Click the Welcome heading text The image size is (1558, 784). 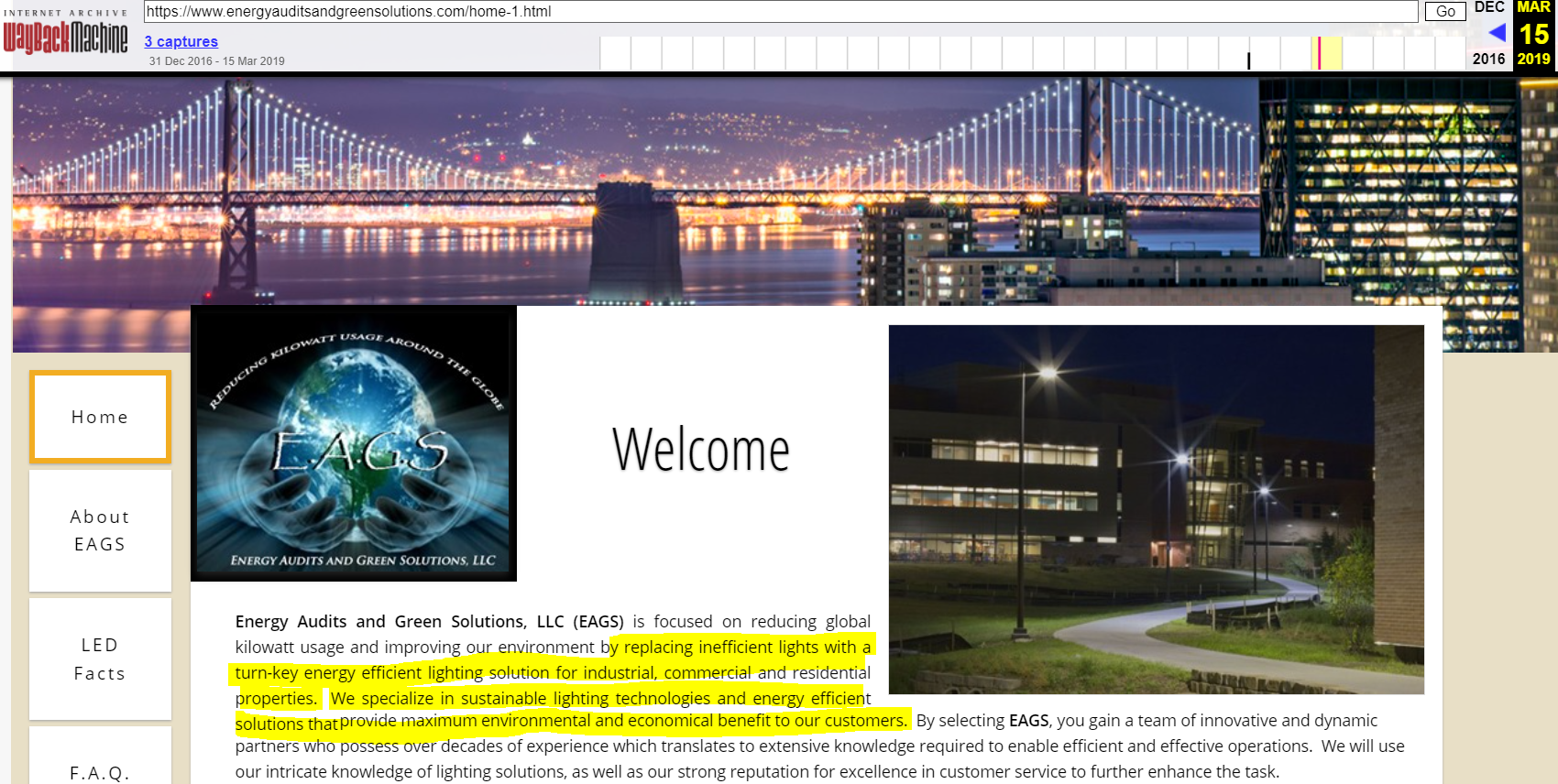701,451
